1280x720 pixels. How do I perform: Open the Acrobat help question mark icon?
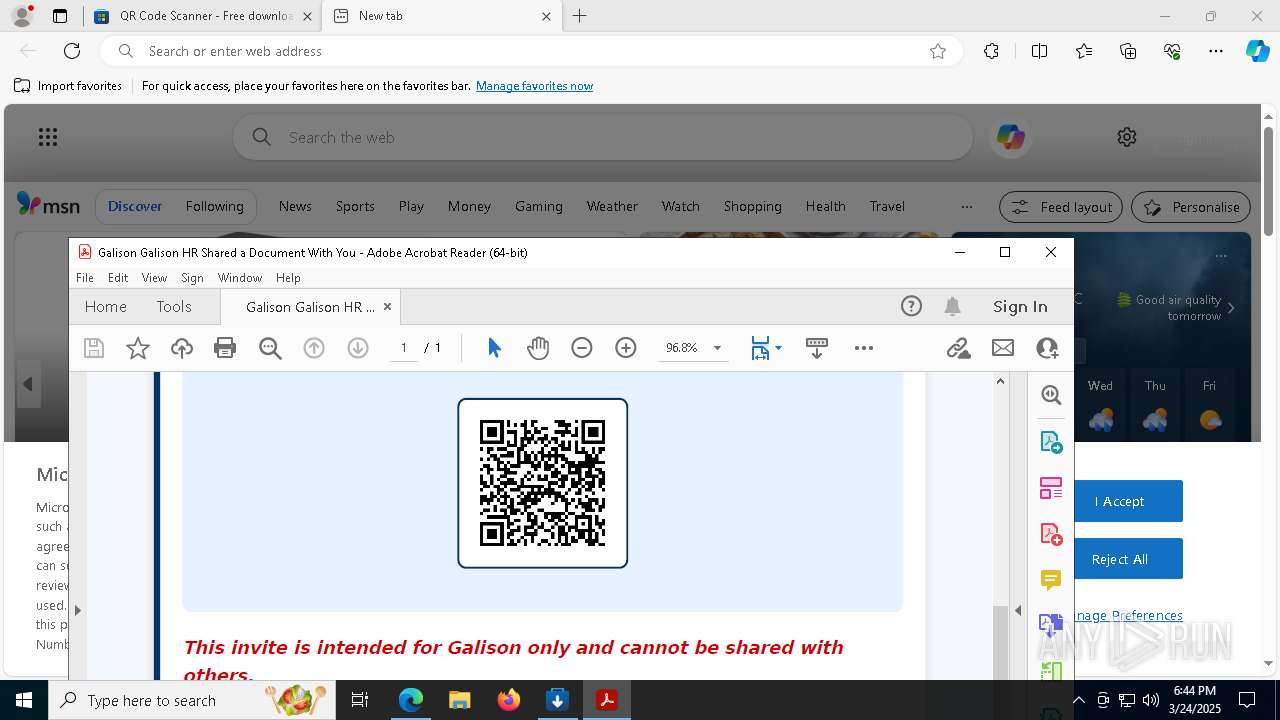911,307
